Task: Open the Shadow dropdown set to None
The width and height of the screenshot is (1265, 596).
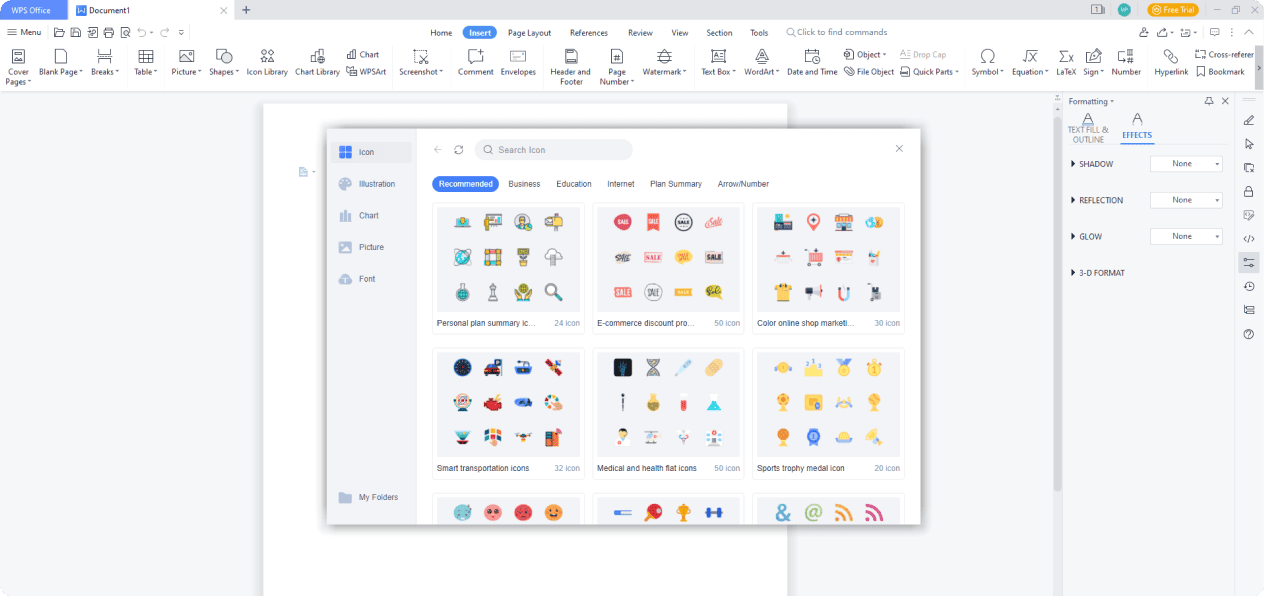Action: click(x=1186, y=164)
